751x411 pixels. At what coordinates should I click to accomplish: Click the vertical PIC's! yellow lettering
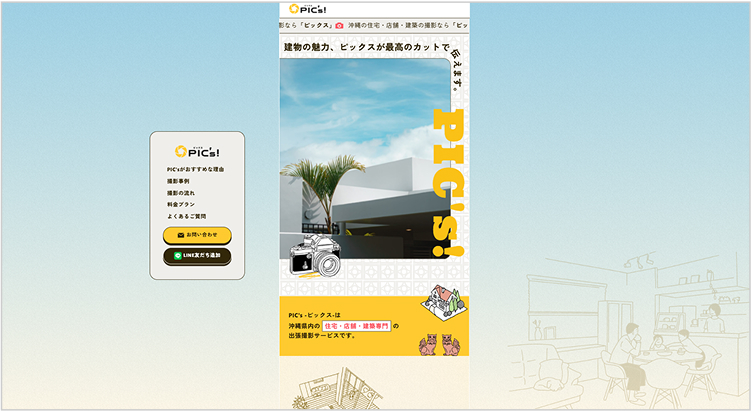tap(449, 183)
